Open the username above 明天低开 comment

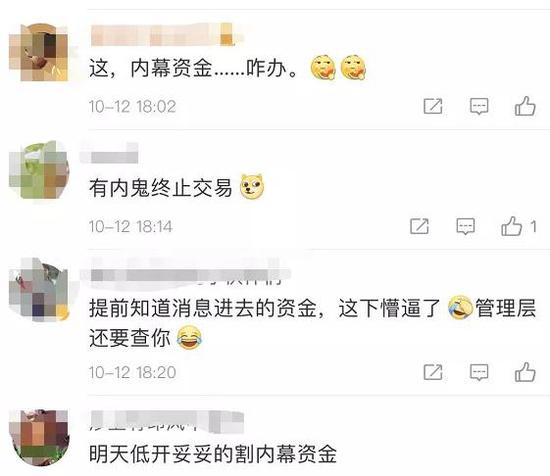(x=167, y=421)
